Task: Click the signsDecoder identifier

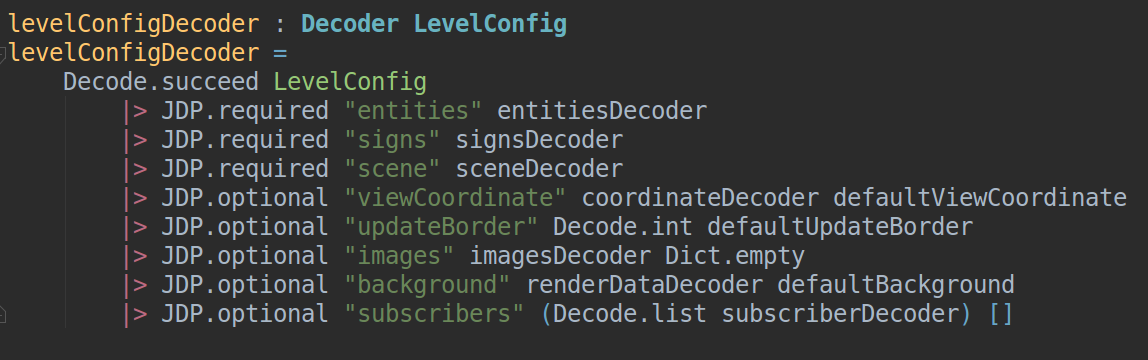Action: pyautogui.click(x=540, y=140)
